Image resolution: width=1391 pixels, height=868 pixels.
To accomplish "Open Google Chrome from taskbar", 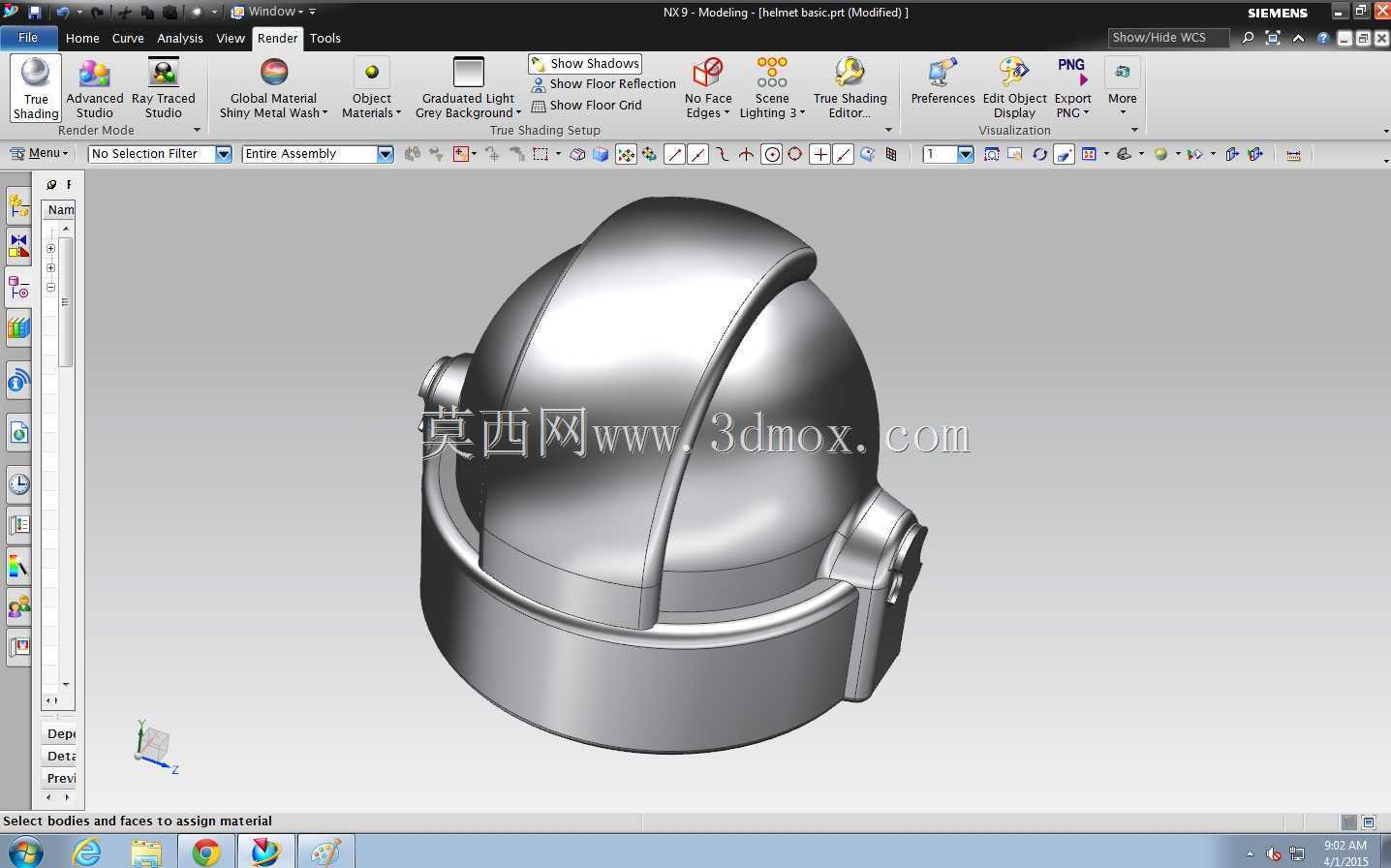I will pos(205,852).
